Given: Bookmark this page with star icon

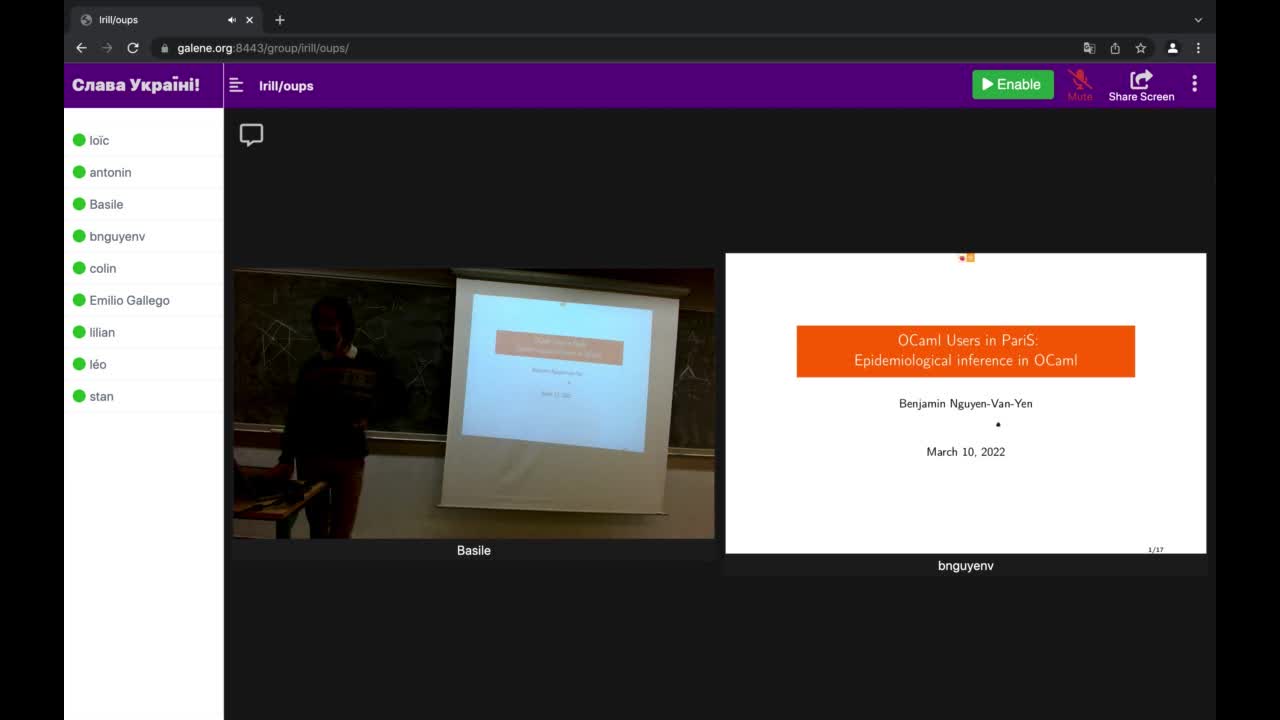Looking at the screenshot, I should click(1140, 48).
